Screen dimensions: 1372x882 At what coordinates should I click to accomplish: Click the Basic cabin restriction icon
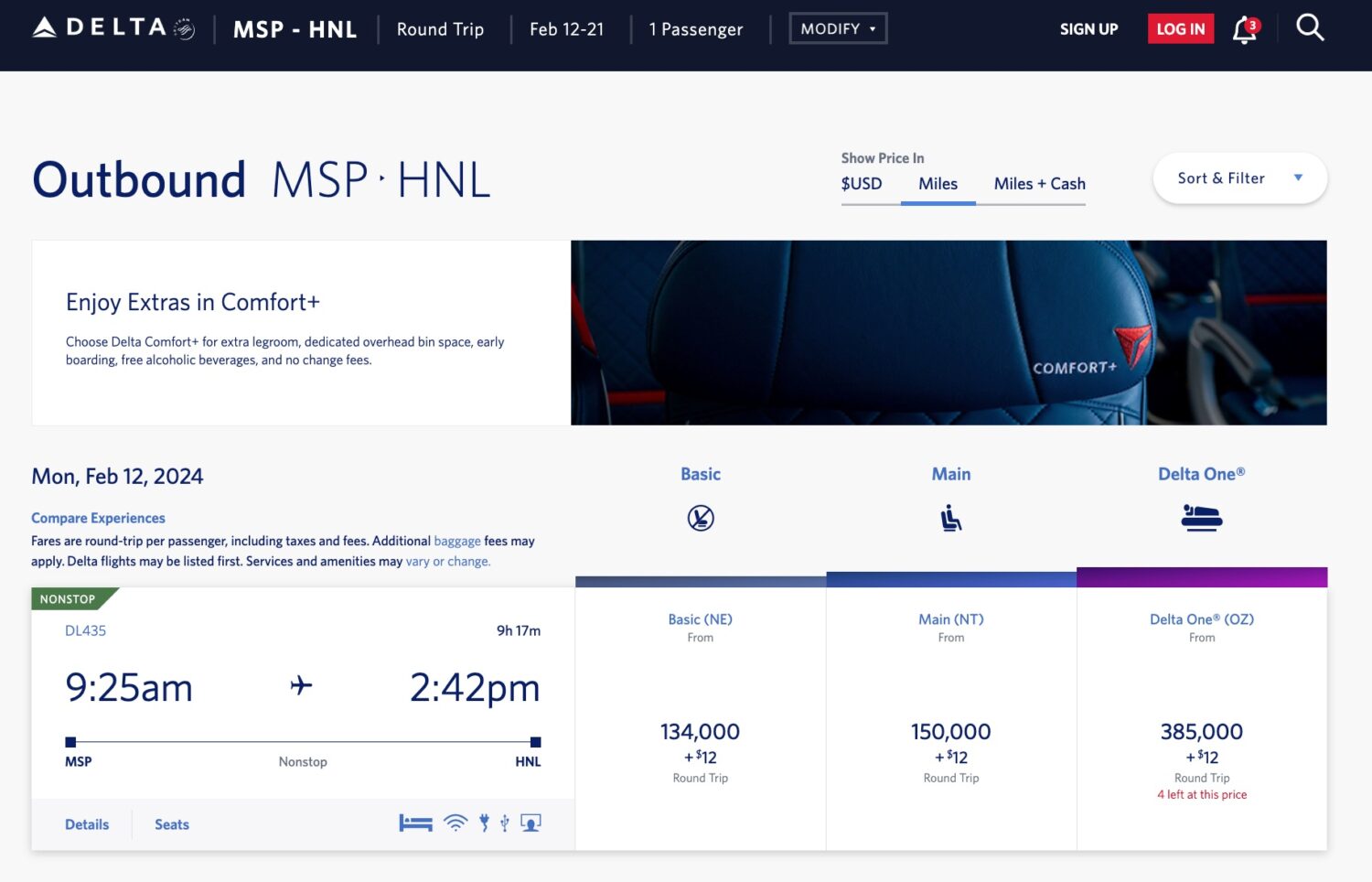tap(700, 517)
